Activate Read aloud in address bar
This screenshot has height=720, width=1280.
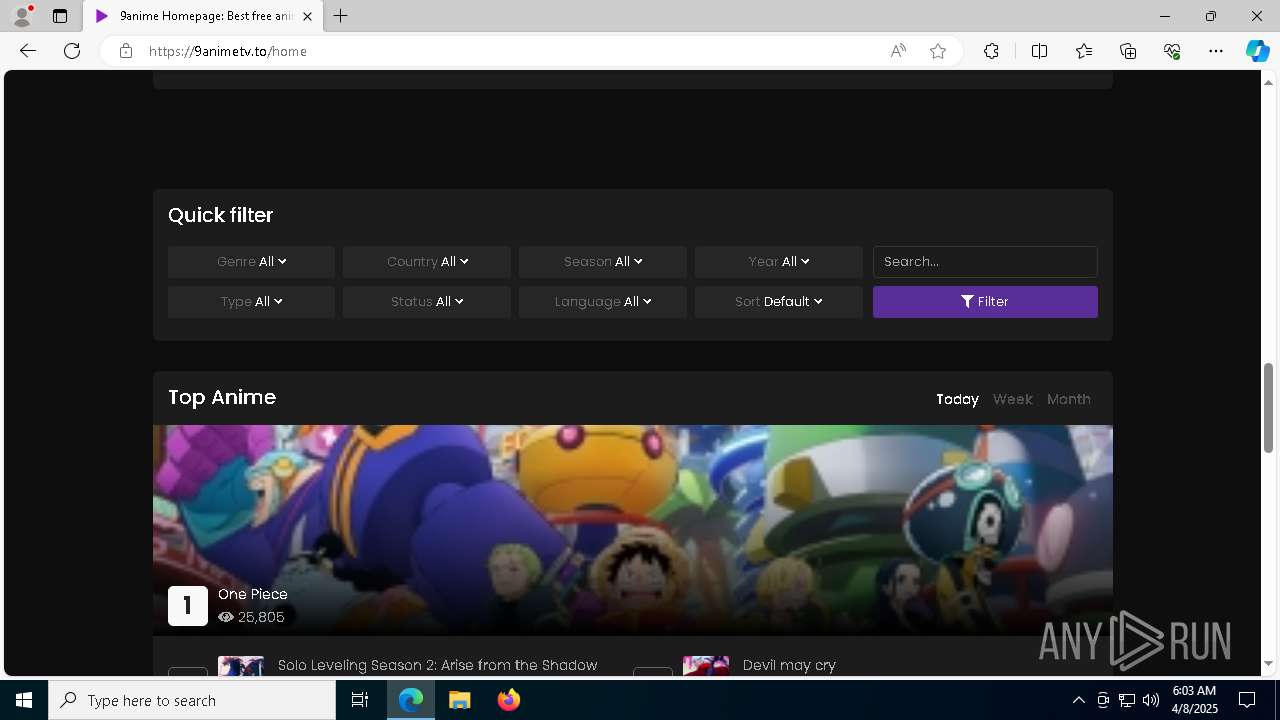coord(898,51)
